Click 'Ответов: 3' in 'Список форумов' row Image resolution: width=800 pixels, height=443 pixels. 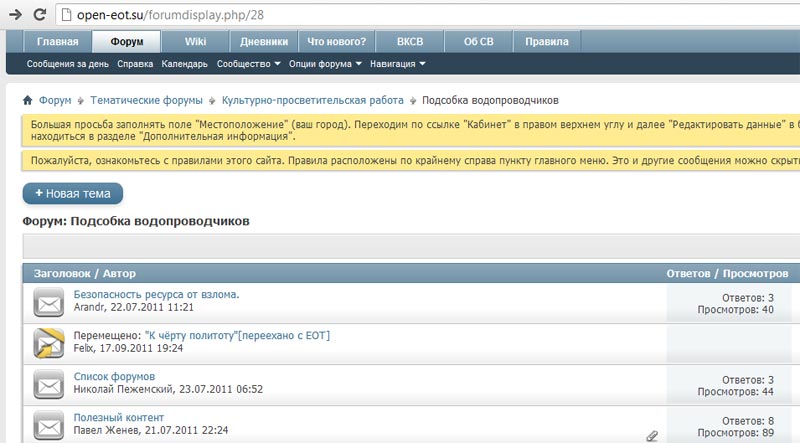(x=747, y=380)
